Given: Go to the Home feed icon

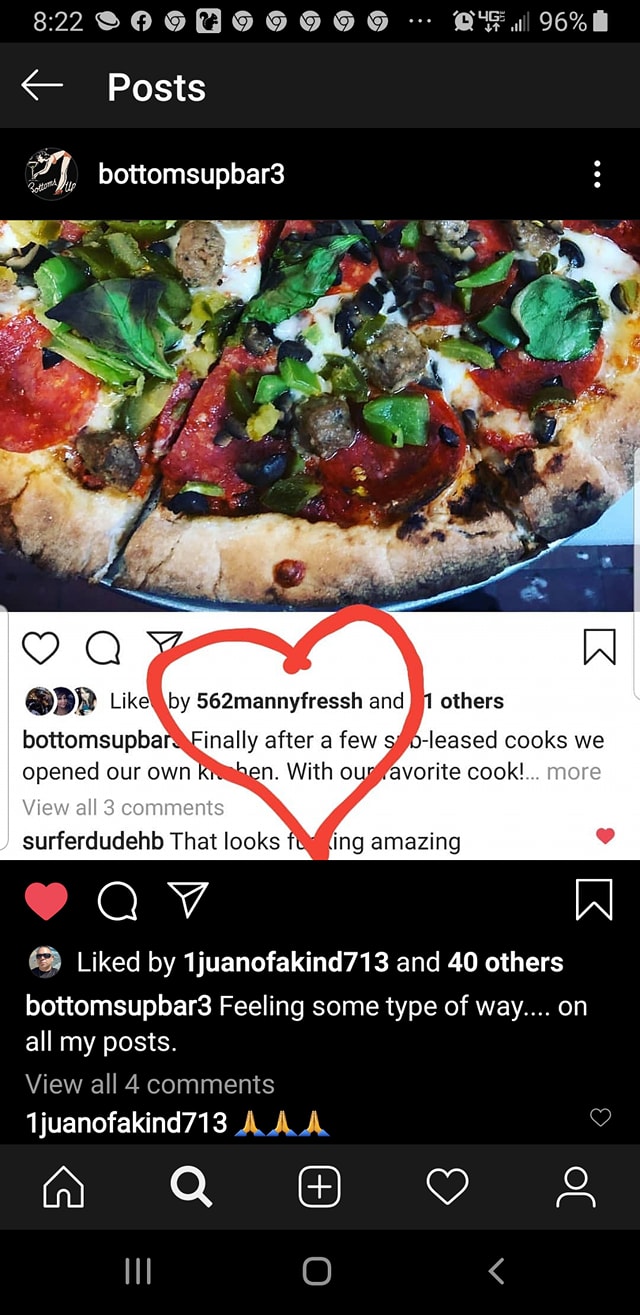Looking at the screenshot, I should (x=63, y=1187).
